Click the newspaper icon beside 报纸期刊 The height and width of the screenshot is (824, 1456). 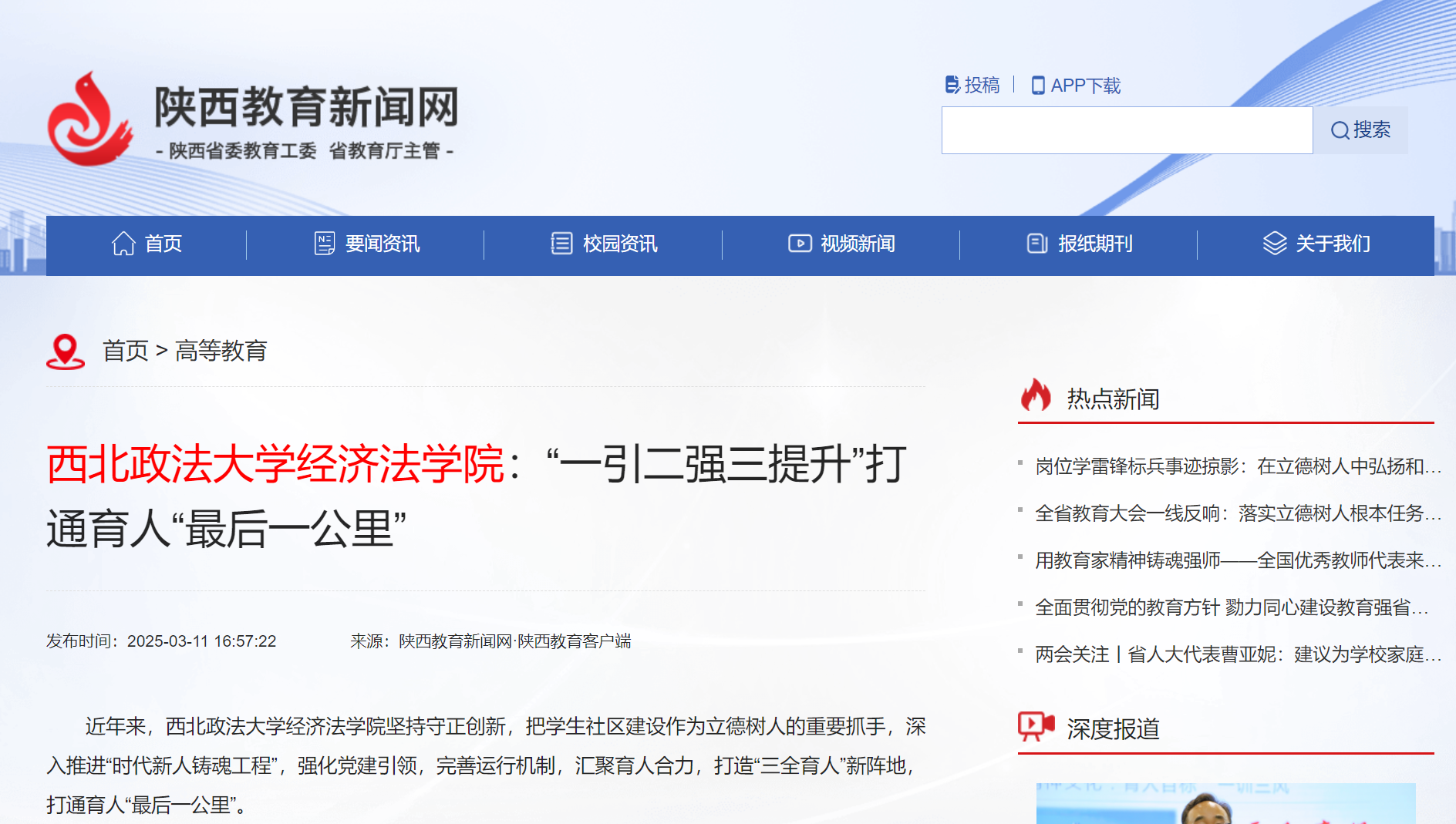(1037, 244)
